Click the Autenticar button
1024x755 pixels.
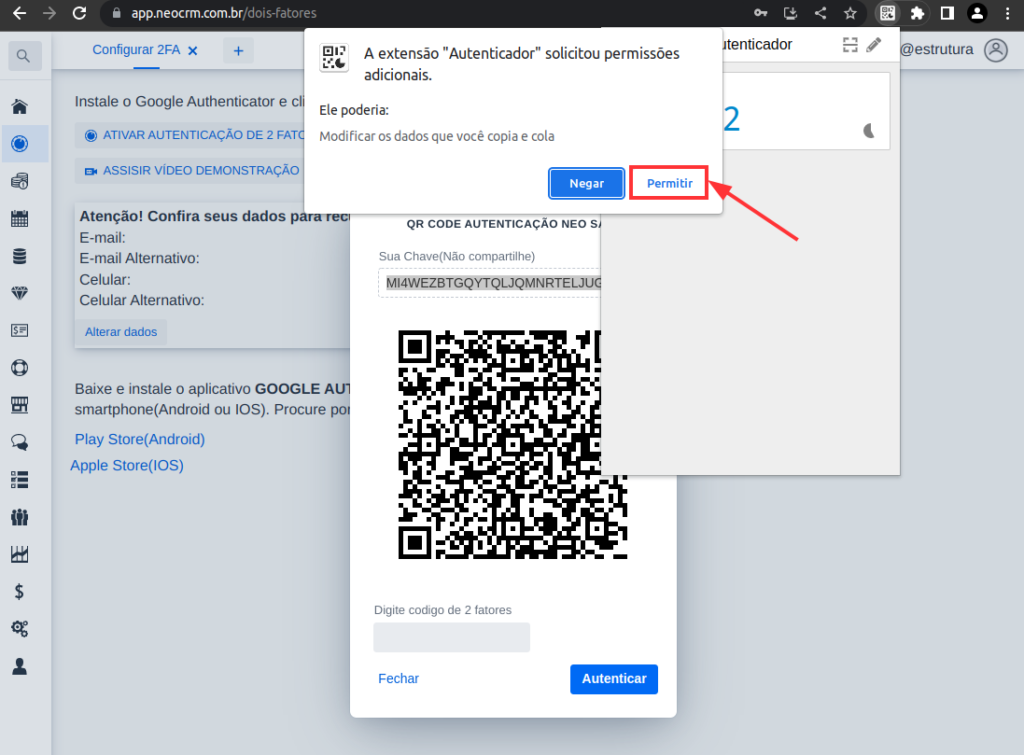pos(614,678)
